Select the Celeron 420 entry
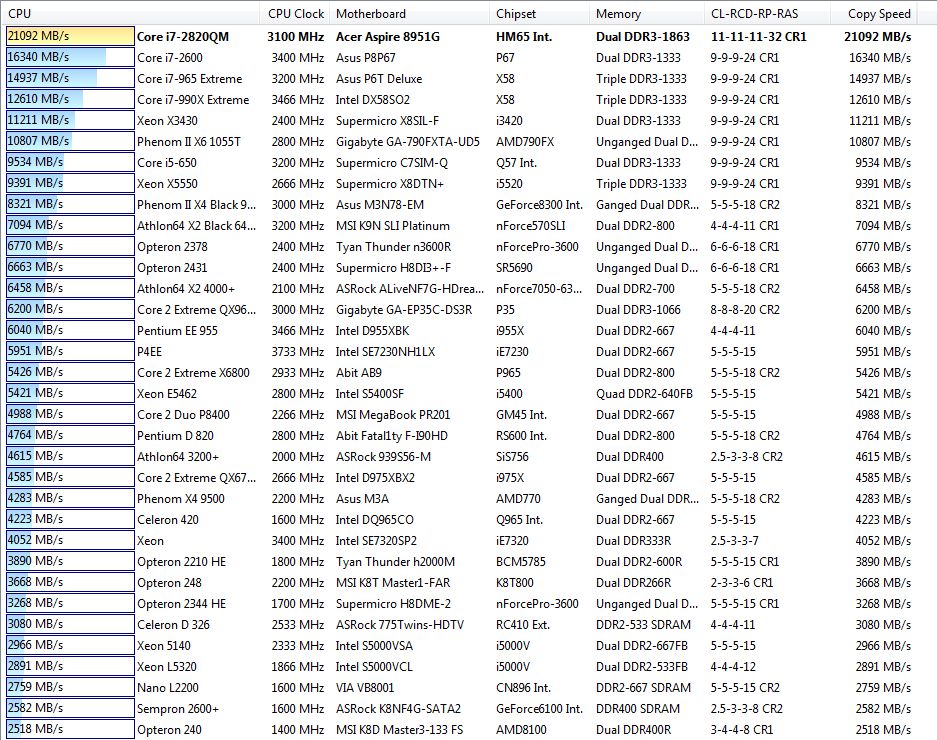Image resolution: width=937 pixels, height=740 pixels. point(168,519)
